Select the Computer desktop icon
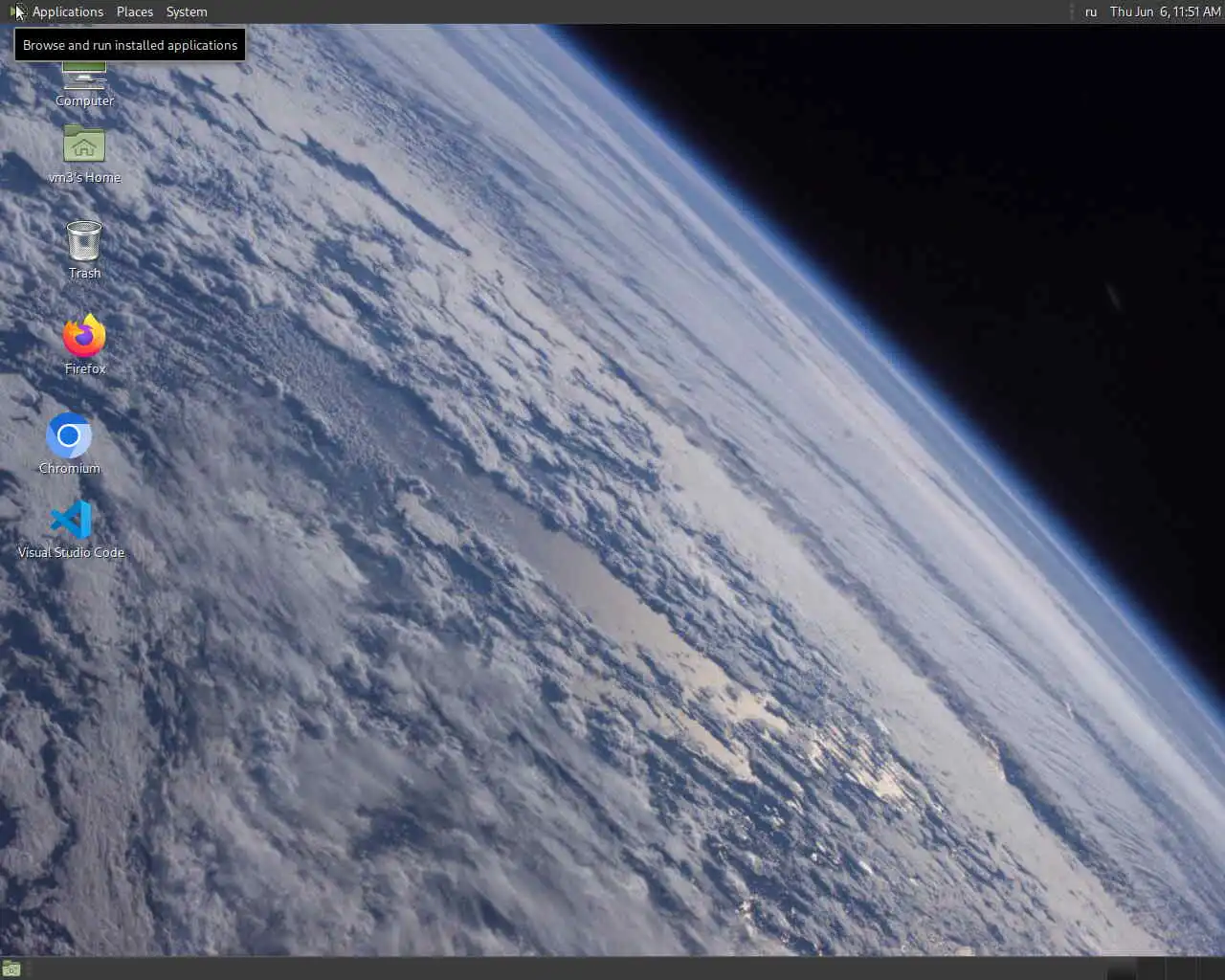 pyautogui.click(x=84, y=83)
